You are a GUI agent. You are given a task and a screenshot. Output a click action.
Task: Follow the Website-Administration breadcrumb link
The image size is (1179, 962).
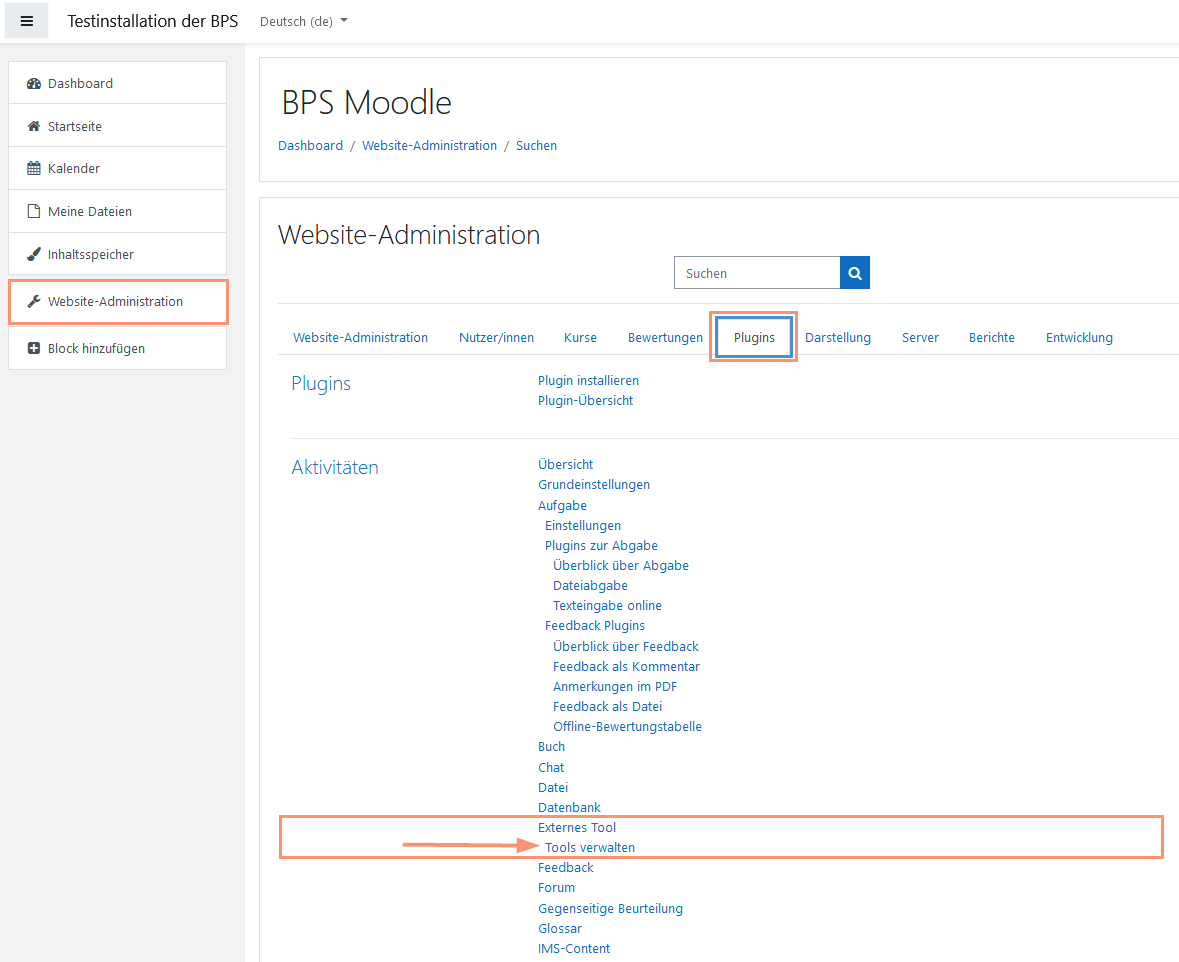(429, 145)
